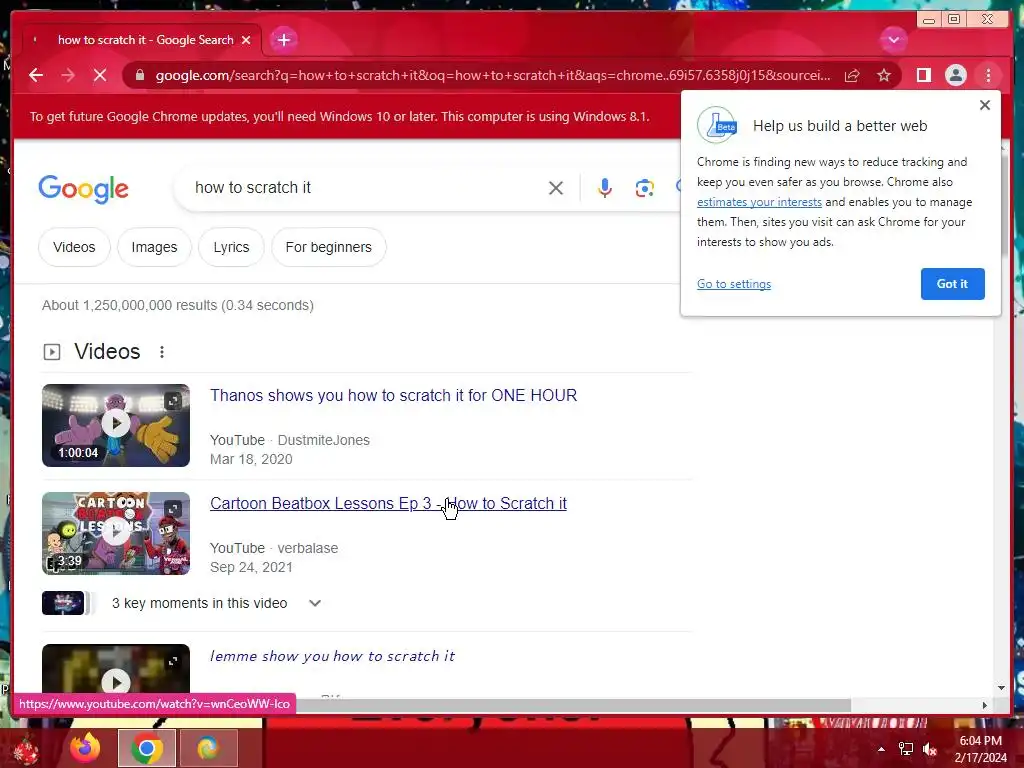The image size is (1024, 768).
Task: Filter results by Images
Action: pyautogui.click(x=154, y=248)
